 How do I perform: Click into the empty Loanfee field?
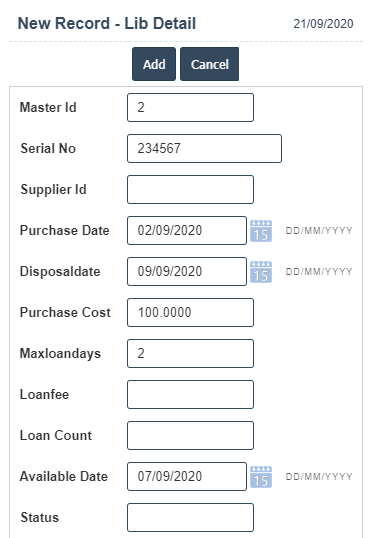(x=190, y=395)
